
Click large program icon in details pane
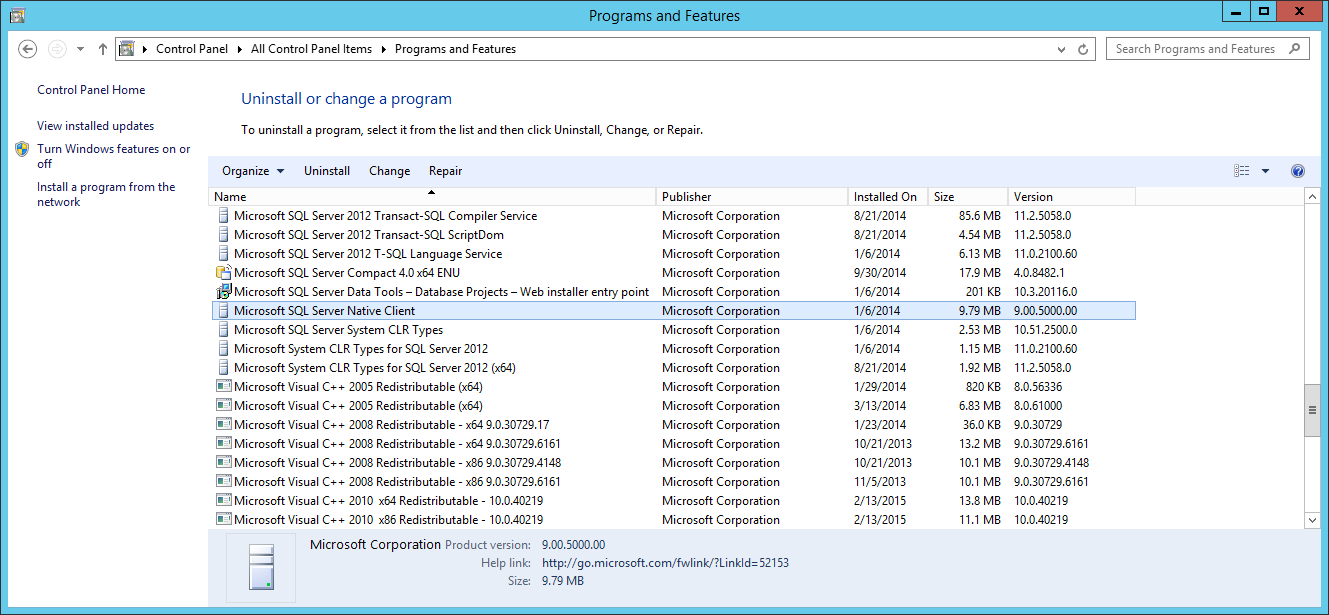pyautogui.click(x=261, y=568)
